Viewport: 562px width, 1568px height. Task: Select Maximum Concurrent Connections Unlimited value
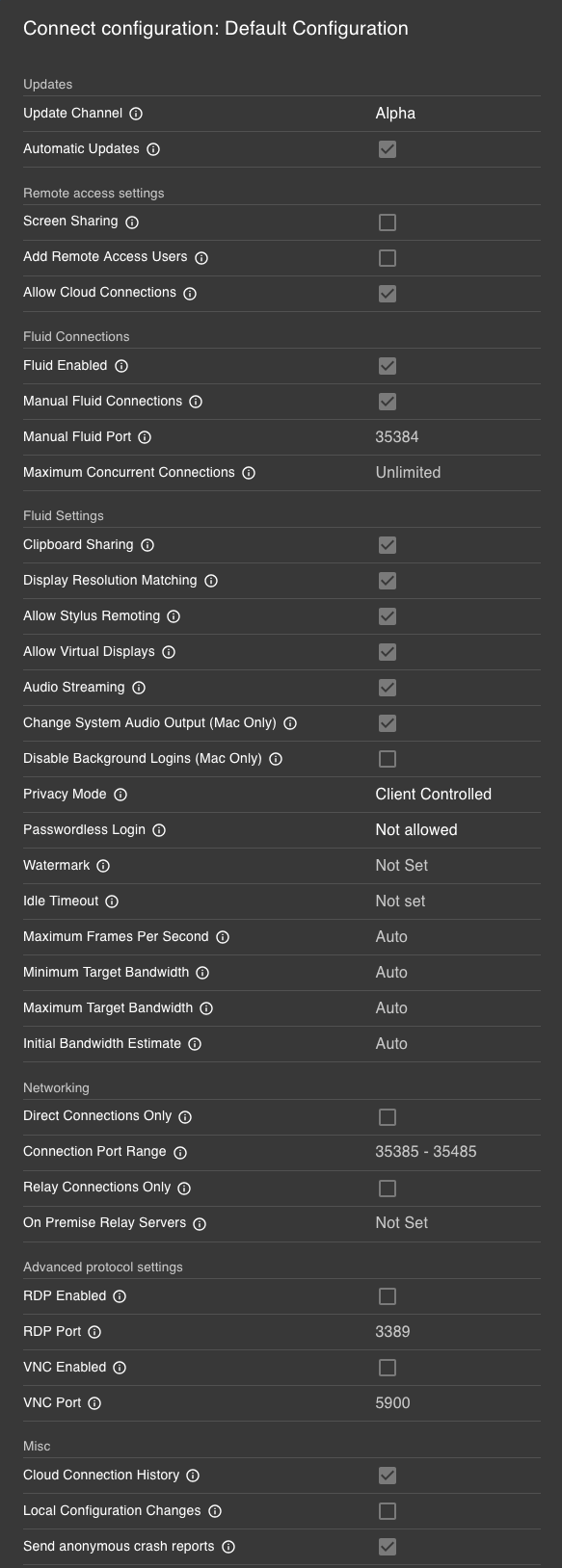pos(408,473)
